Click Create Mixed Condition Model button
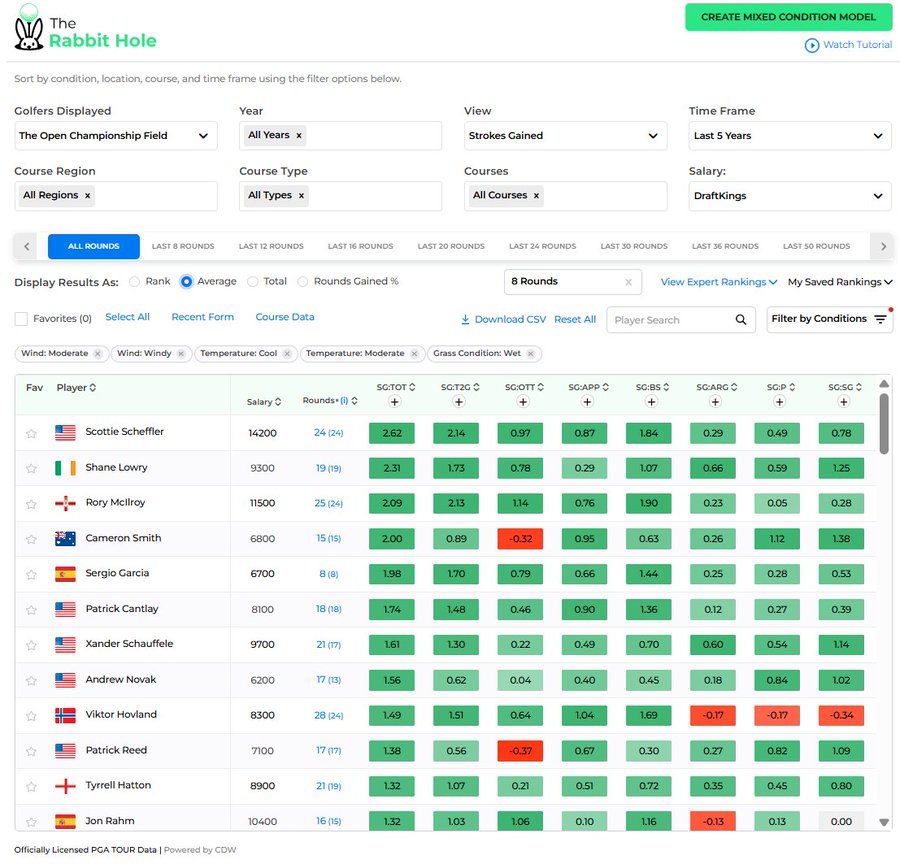Image resolution: width=900 pixels, height=864 pixels. coord(788,17)
